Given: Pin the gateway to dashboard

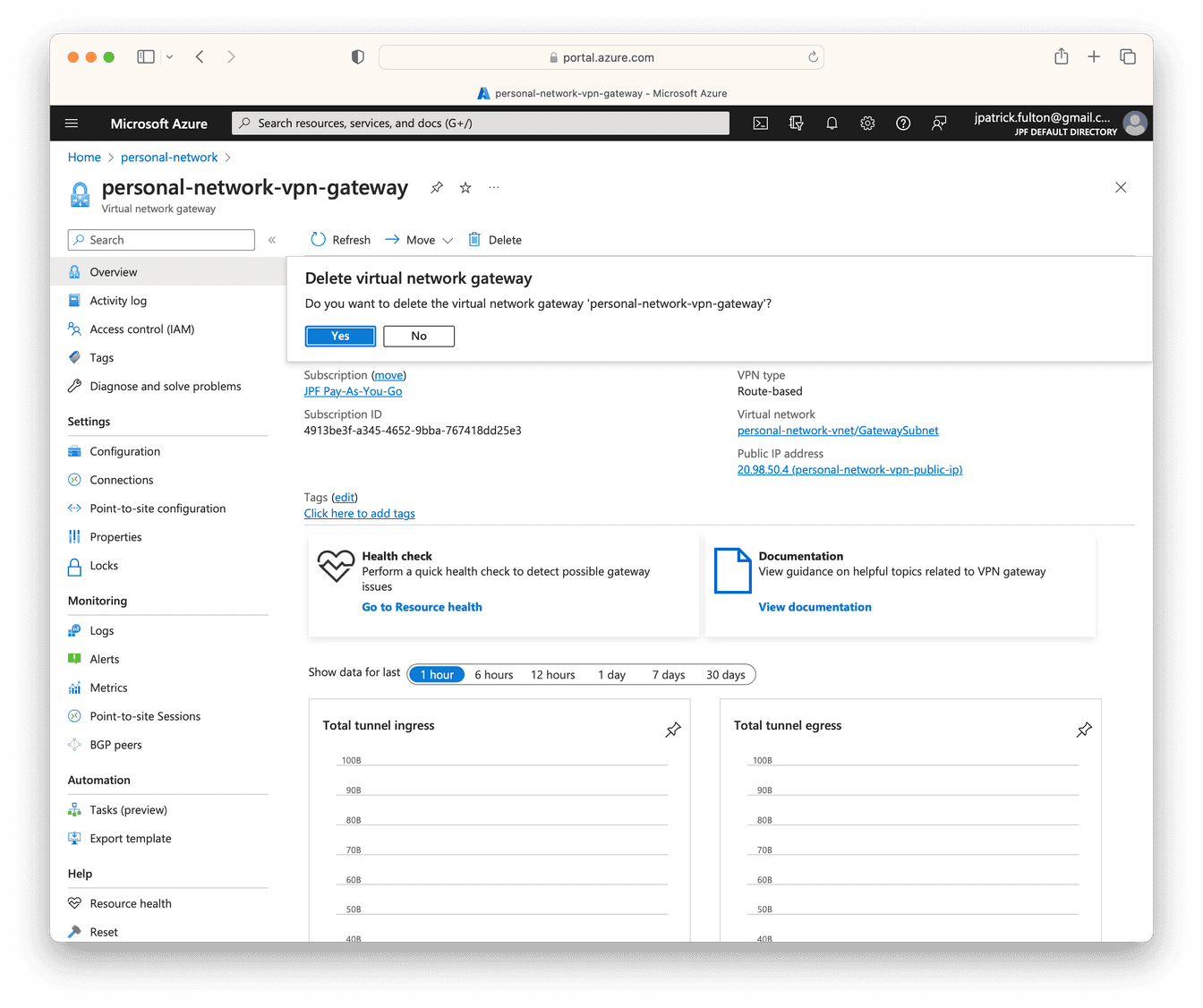Looking at the screenshot, I should (x=437, y=187).
